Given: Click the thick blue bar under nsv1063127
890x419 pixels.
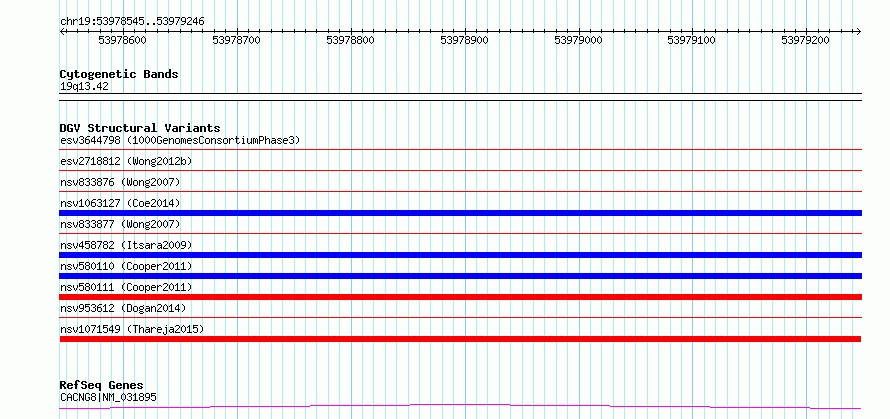Looking at the screenshot, I should tap(460, 213).
